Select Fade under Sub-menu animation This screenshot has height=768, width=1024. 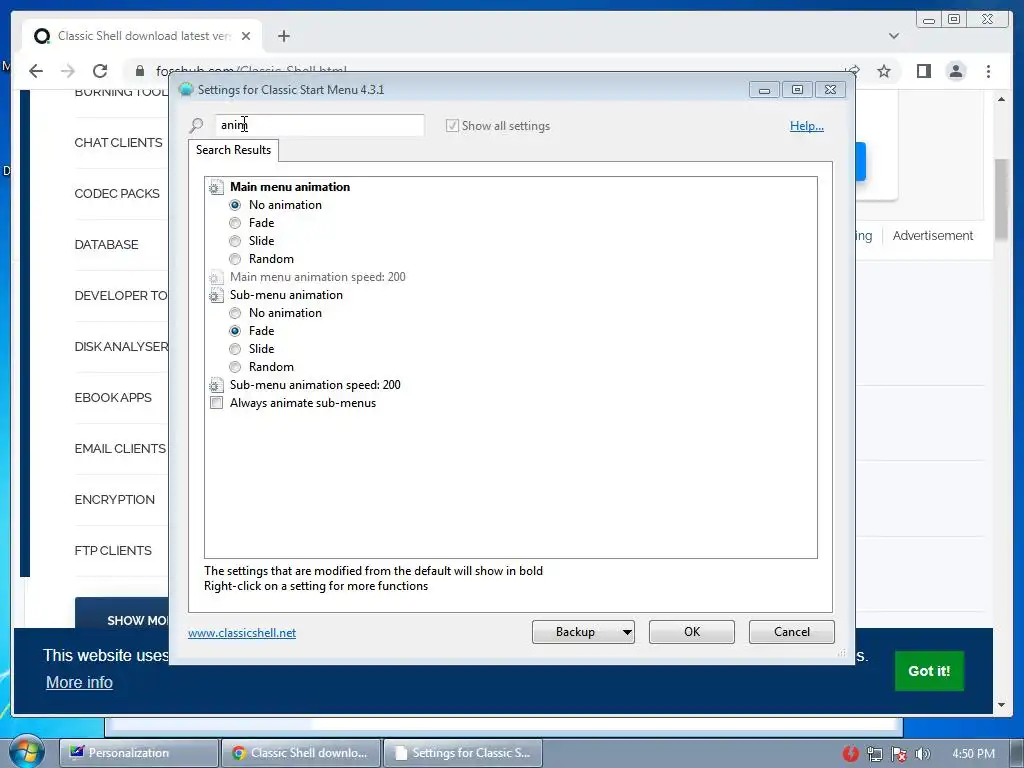(235, 331)
